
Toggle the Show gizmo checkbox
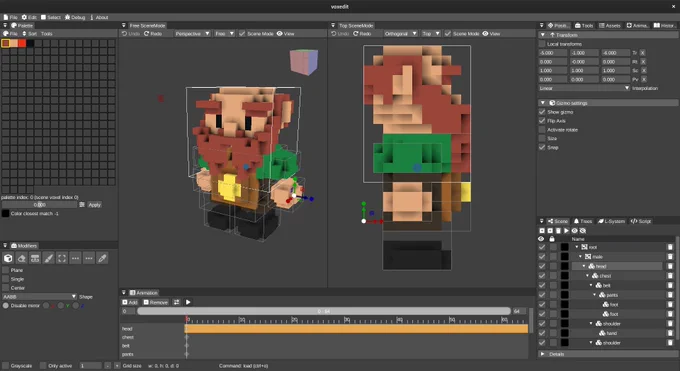tap(542, 112)
